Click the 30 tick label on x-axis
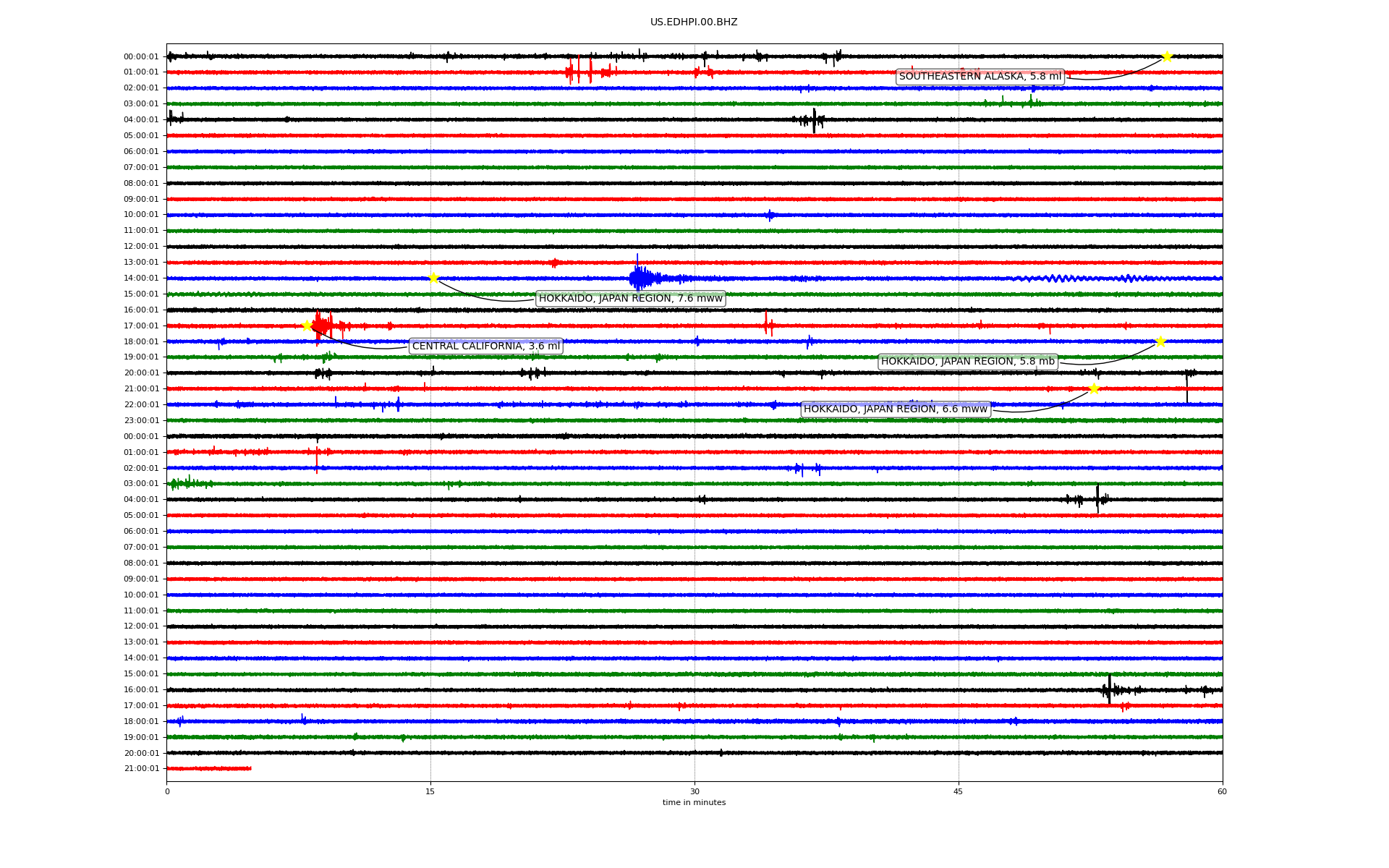The image size is (1389, 868). pyautogui.click(x=694, y=791)
